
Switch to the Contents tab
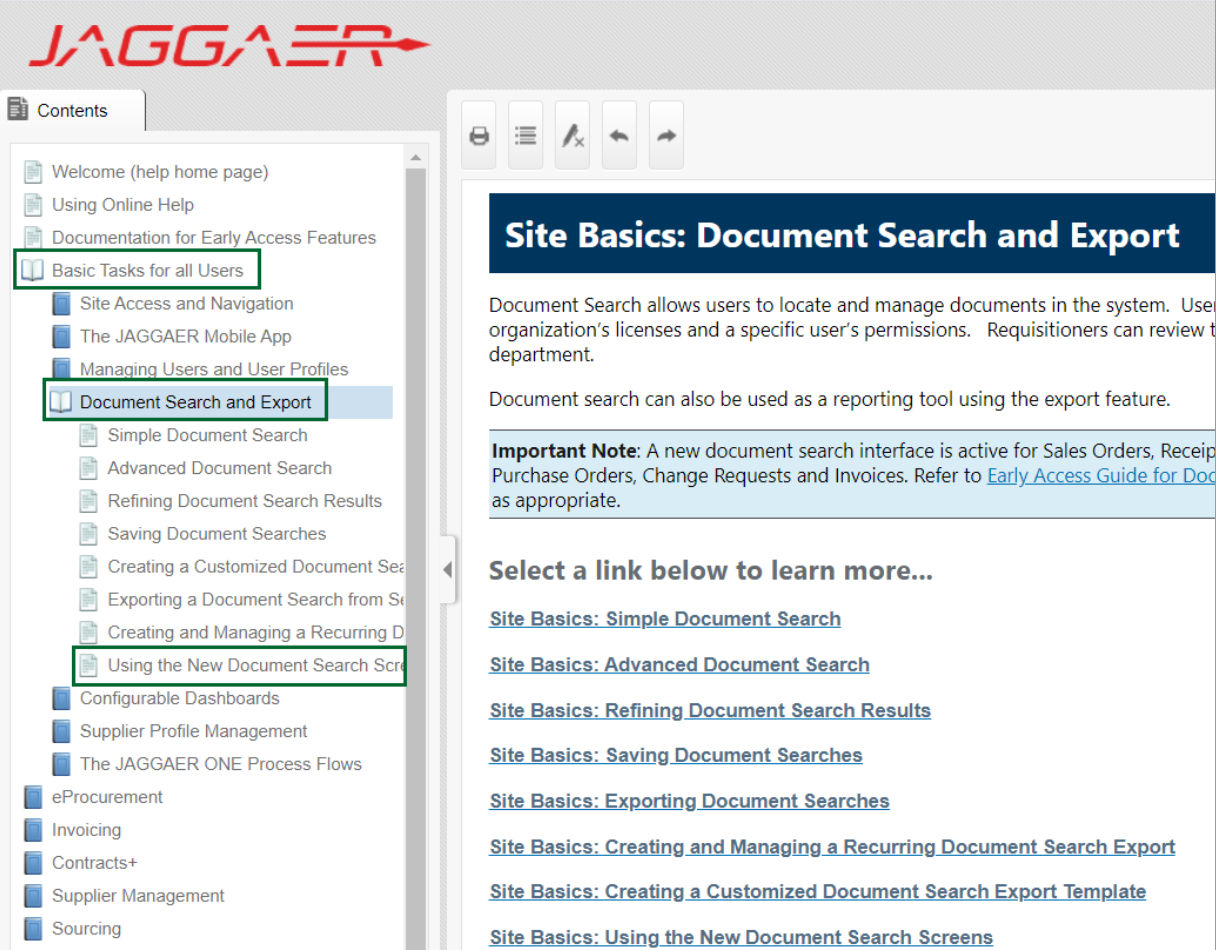tap(70, 110)
